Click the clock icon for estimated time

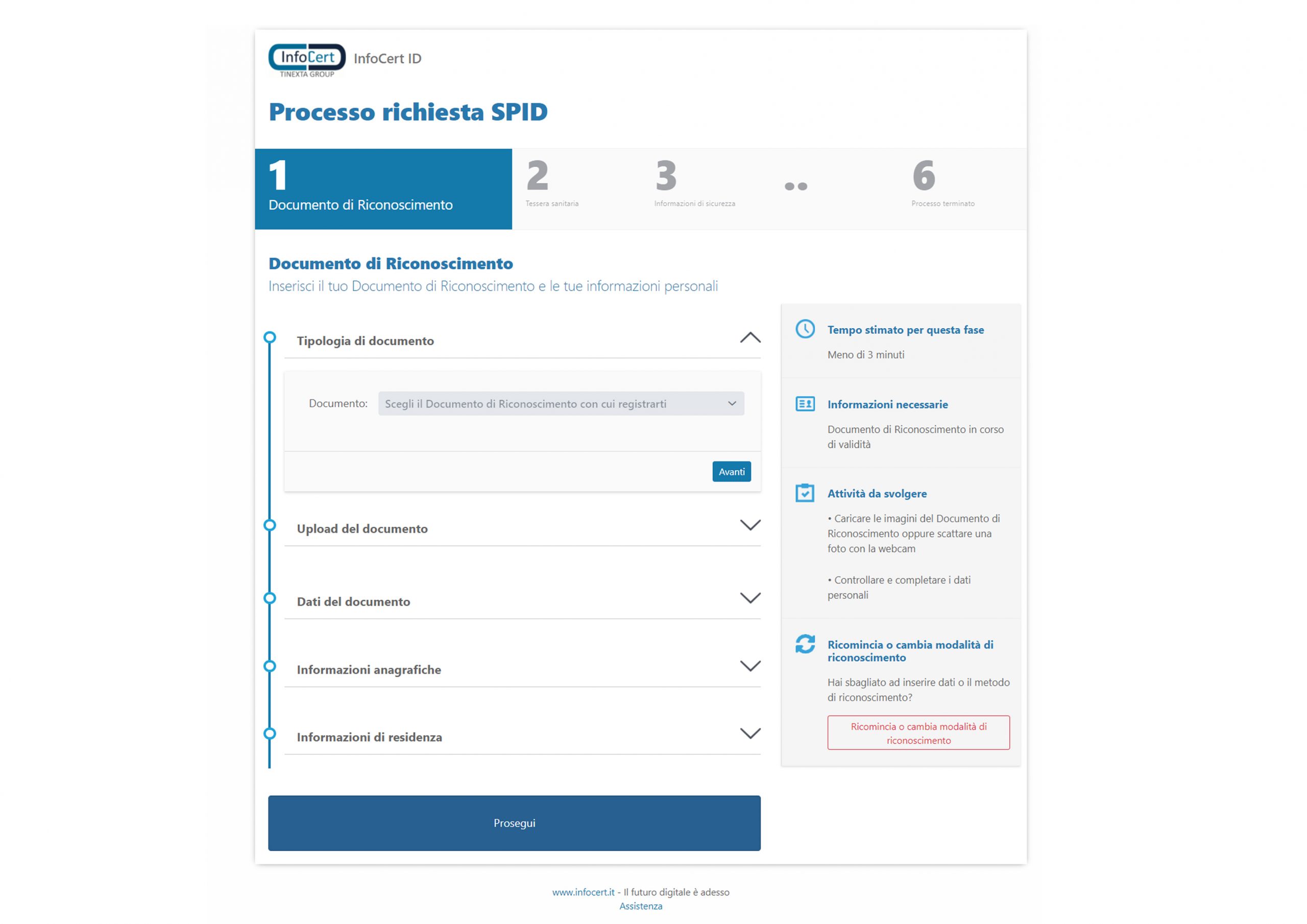click(x=805, y=328)
